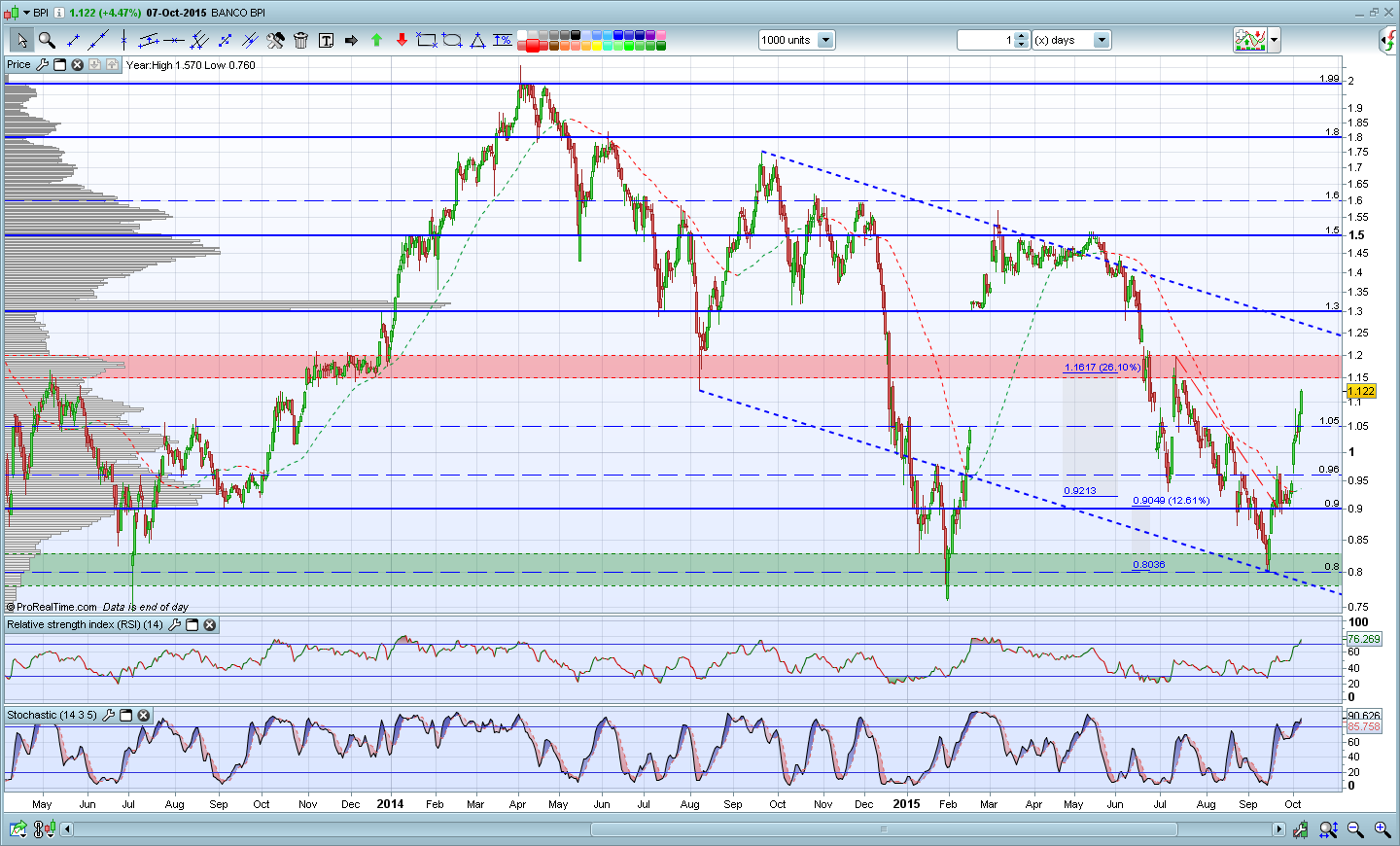Open RSI indicator wrench settings

(174, 624)
